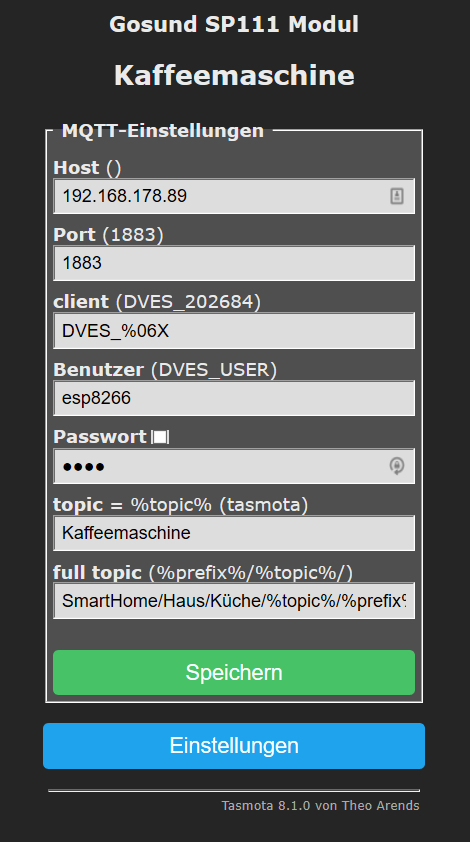Focus the masked Passwort input field

click(x=234, y=466)
